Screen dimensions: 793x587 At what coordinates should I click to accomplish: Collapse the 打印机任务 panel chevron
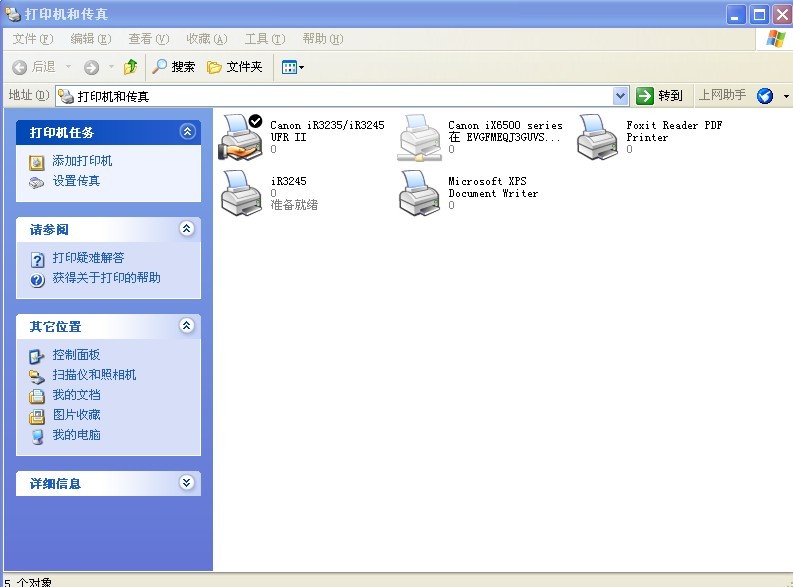click(187, 132)
